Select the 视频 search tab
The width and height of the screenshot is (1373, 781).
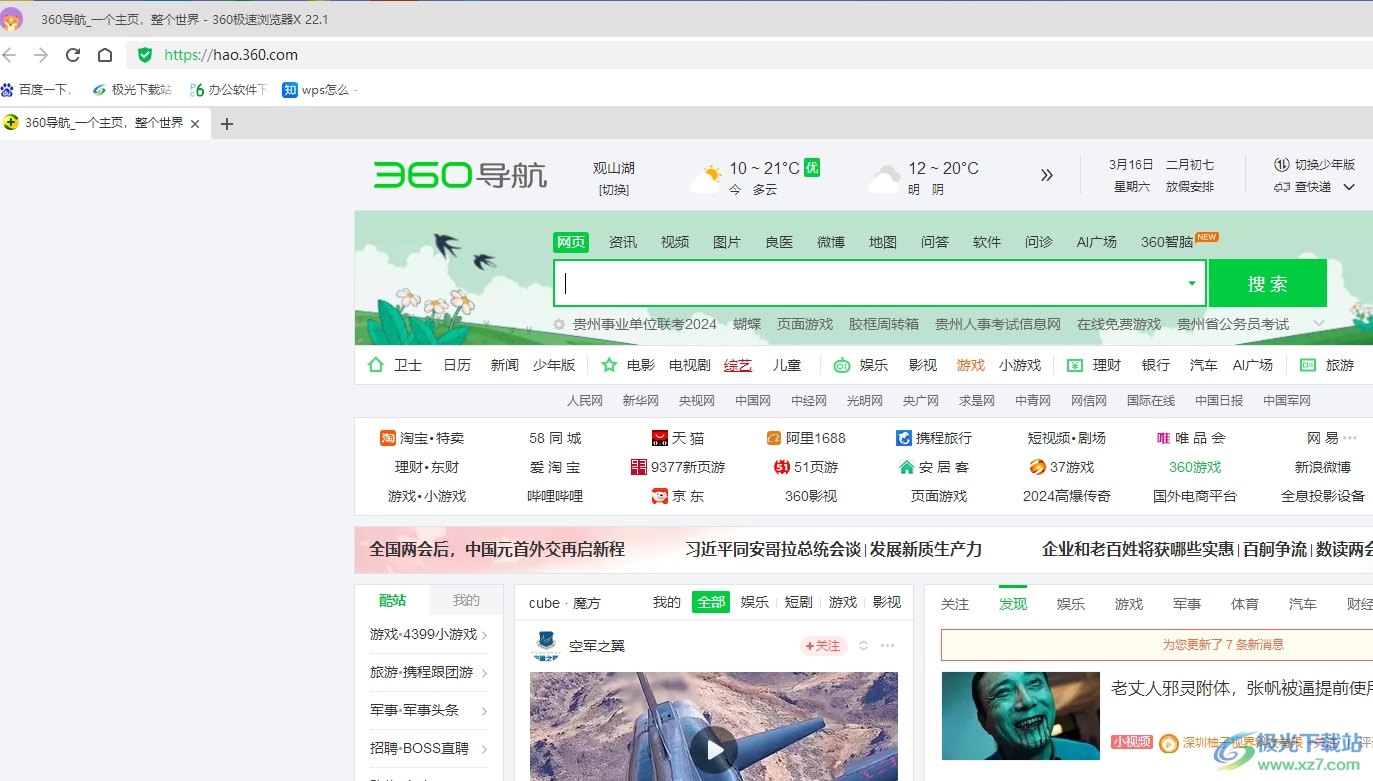pyautogui.click(x=675, y=242)
